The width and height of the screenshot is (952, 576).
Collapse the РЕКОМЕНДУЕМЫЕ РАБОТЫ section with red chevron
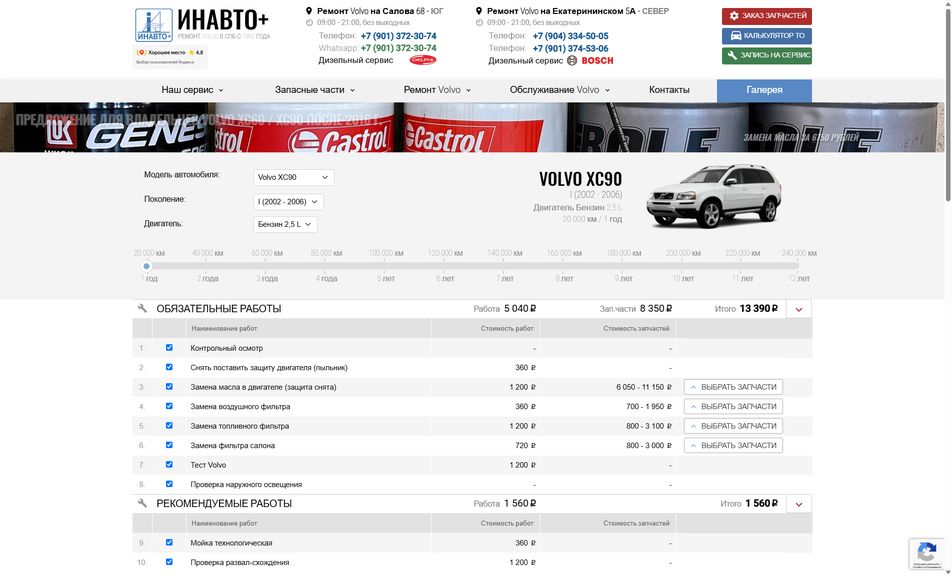(799, 504)
